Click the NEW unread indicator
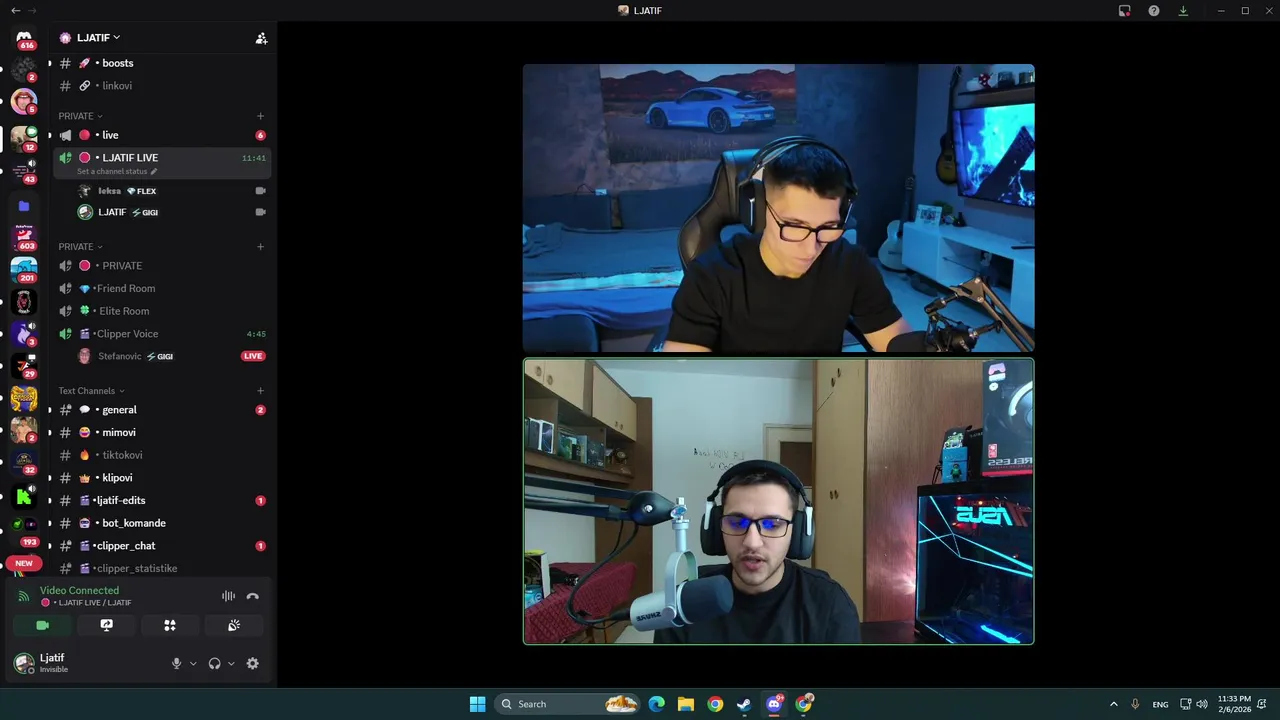The height and width of the screenshot is (720, 1280). point(24,563)
